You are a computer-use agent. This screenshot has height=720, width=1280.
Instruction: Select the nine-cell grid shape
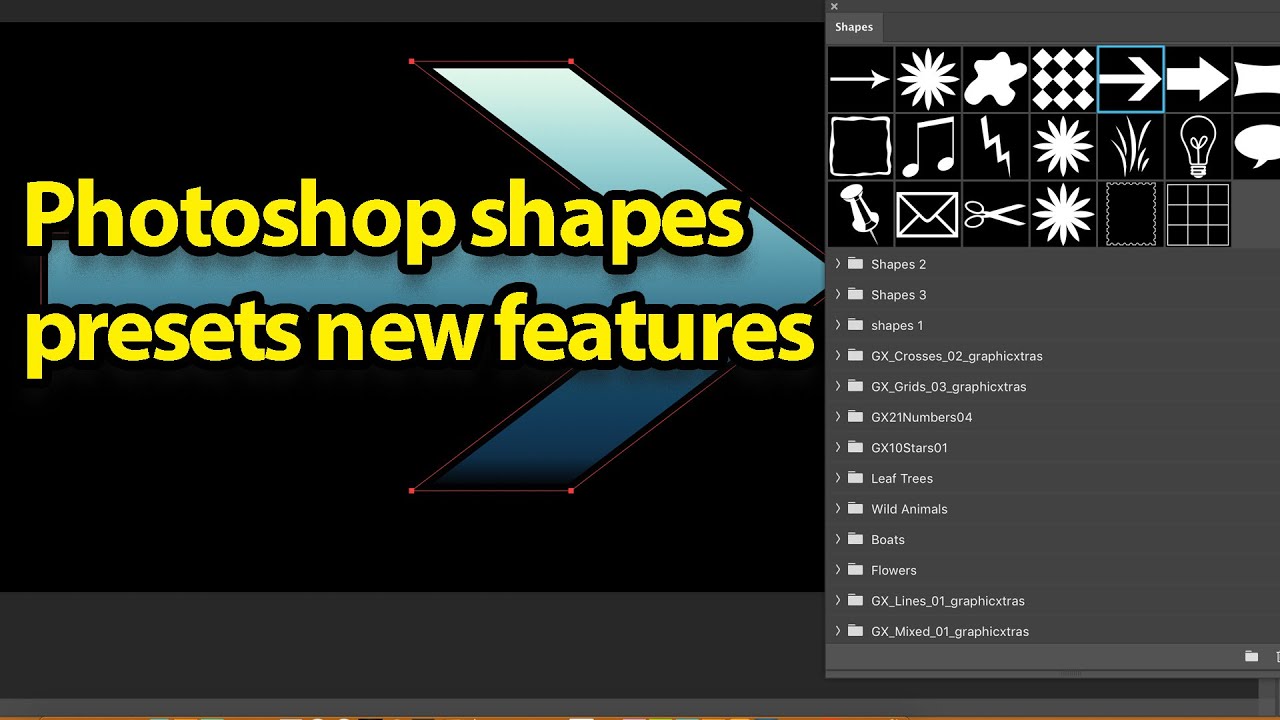(x=1198, y=214)
